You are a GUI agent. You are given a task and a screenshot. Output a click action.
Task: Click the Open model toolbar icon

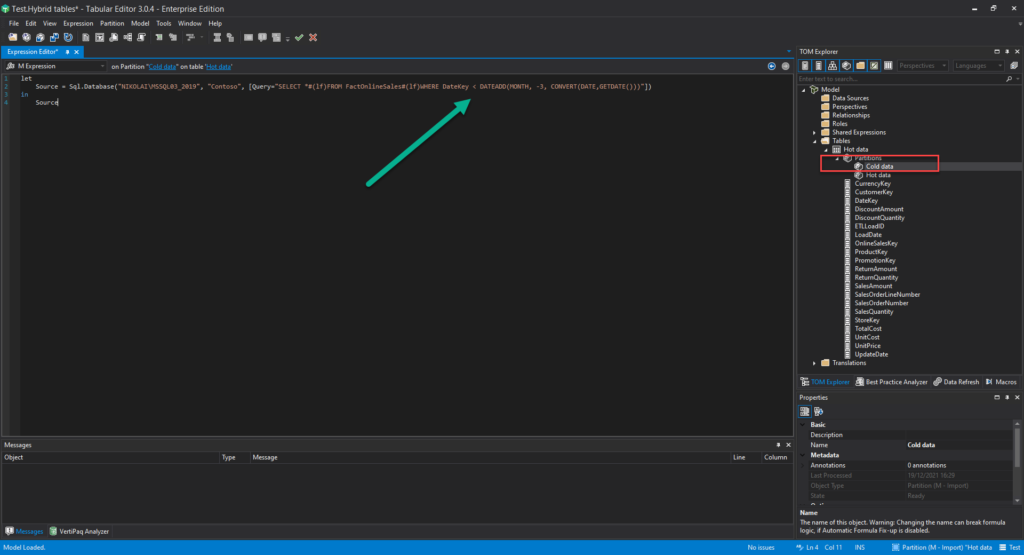(12, 38)
